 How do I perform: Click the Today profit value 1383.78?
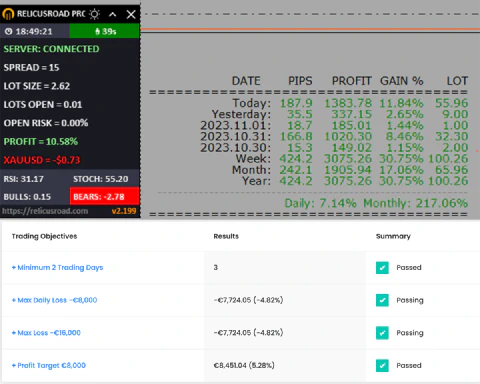click(348, 103)
